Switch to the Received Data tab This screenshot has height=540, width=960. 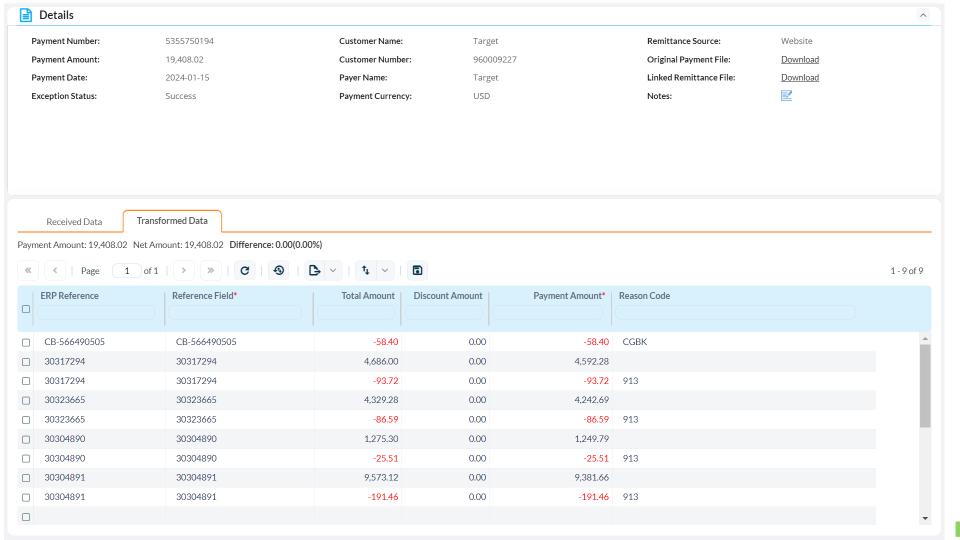click(x=74, y=222)
